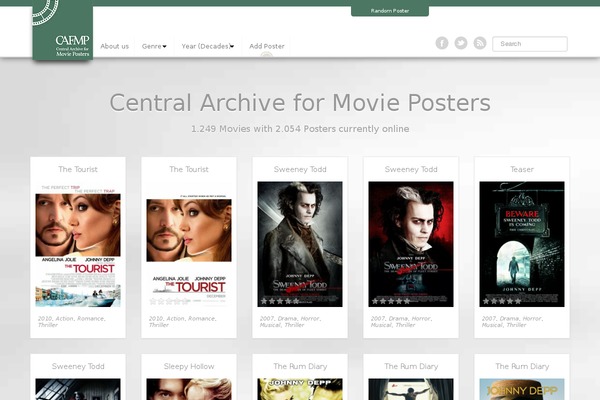Expand the Genre dropdown menu
Viewport: 600px width, 400px height.
pyautogui.click(x=154, y=46)
